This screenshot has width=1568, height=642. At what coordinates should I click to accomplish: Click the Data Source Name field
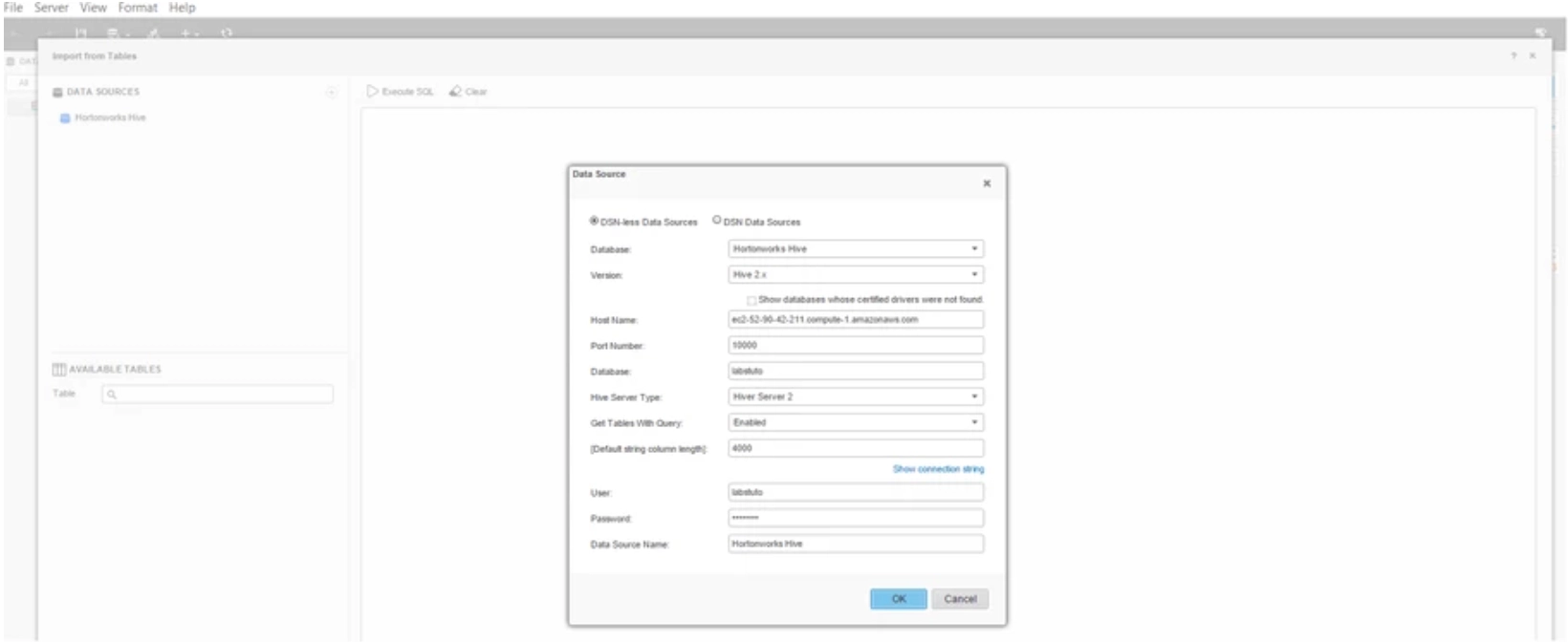click(x=856, y=544)
